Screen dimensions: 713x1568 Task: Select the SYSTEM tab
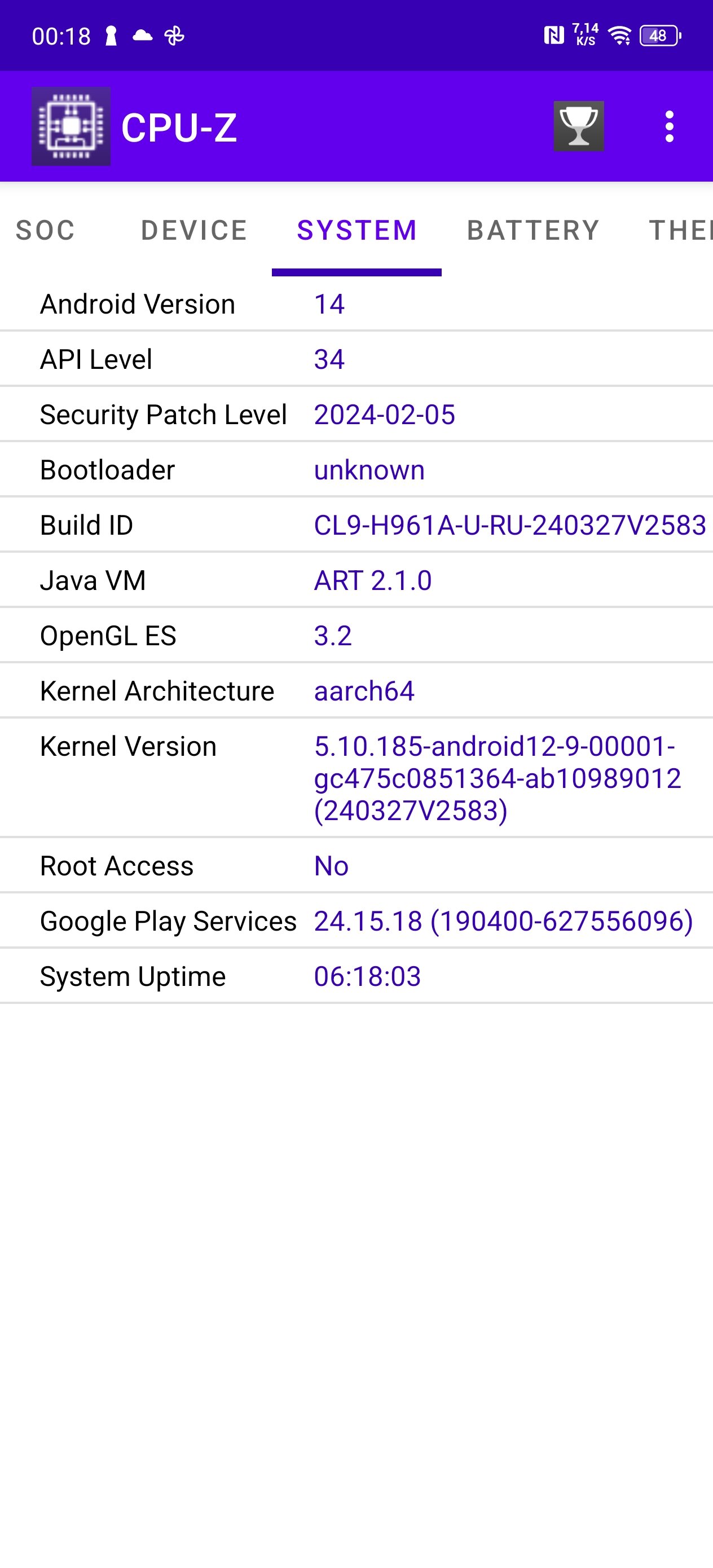pos(357,231)
